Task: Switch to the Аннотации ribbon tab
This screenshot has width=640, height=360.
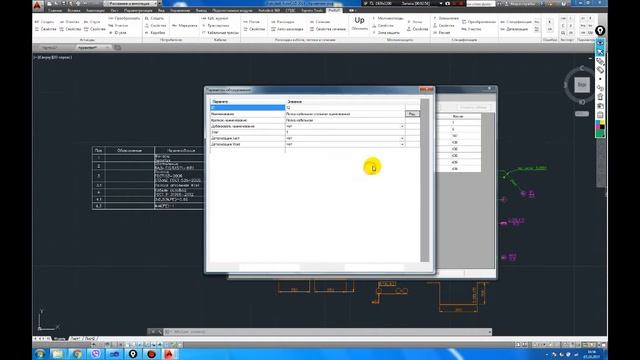Action: (x=96, y=11)
